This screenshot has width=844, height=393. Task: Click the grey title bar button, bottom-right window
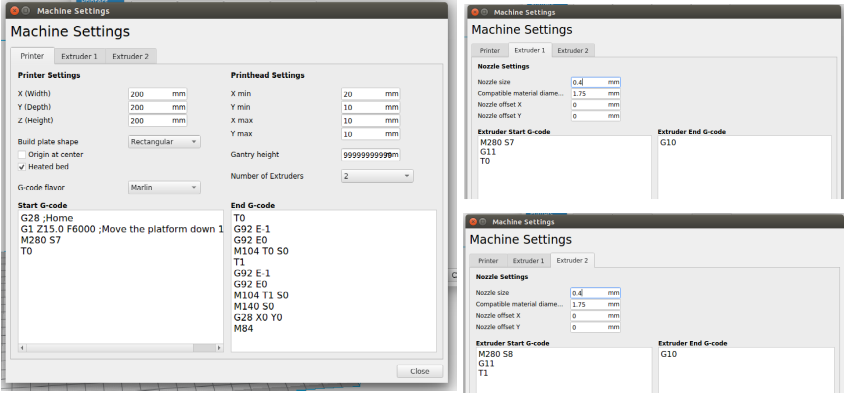(x=484, y=222)
